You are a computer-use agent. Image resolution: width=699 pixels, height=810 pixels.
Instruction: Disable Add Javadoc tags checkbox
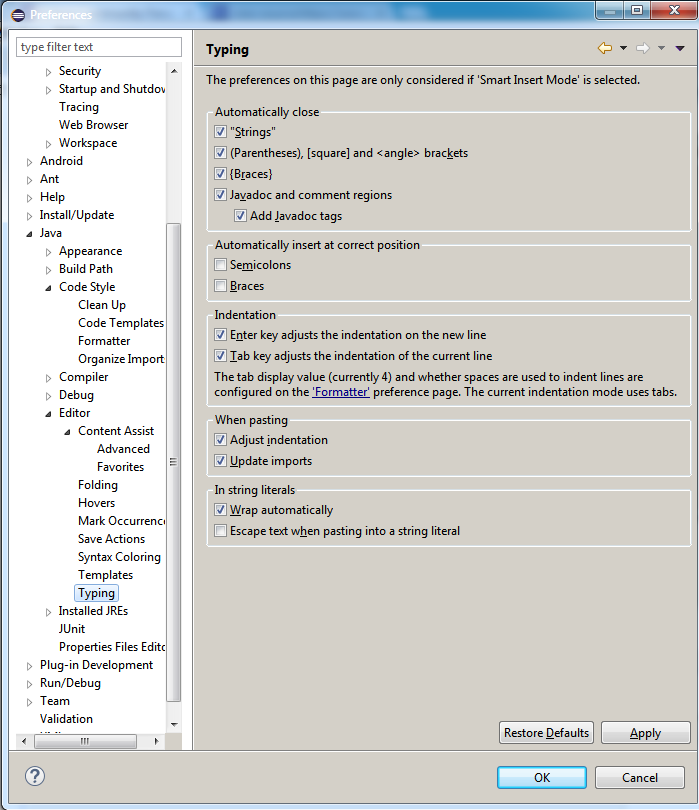click(x=240, y=215)
